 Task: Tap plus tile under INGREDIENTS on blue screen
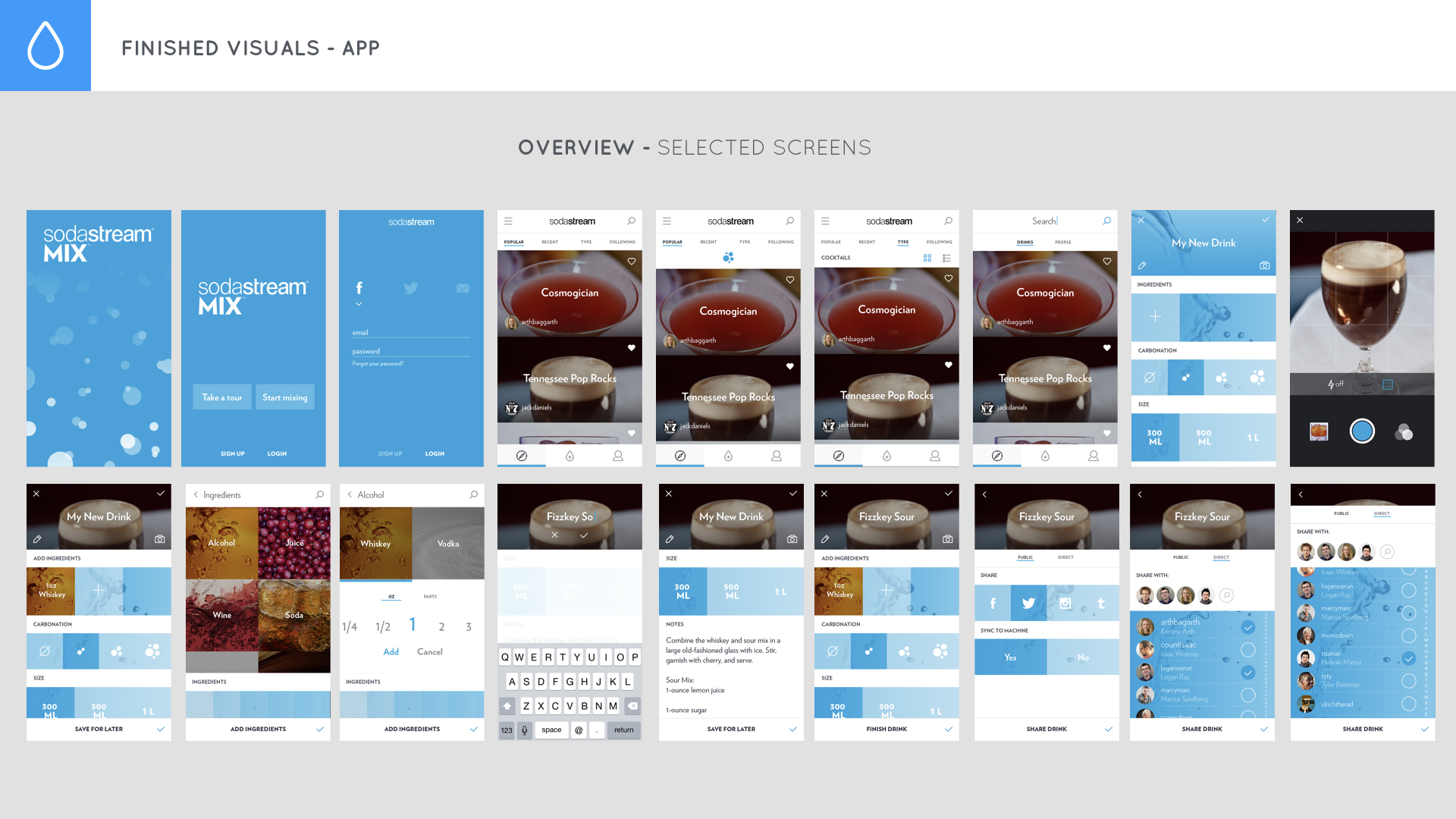pos(1156,316)
